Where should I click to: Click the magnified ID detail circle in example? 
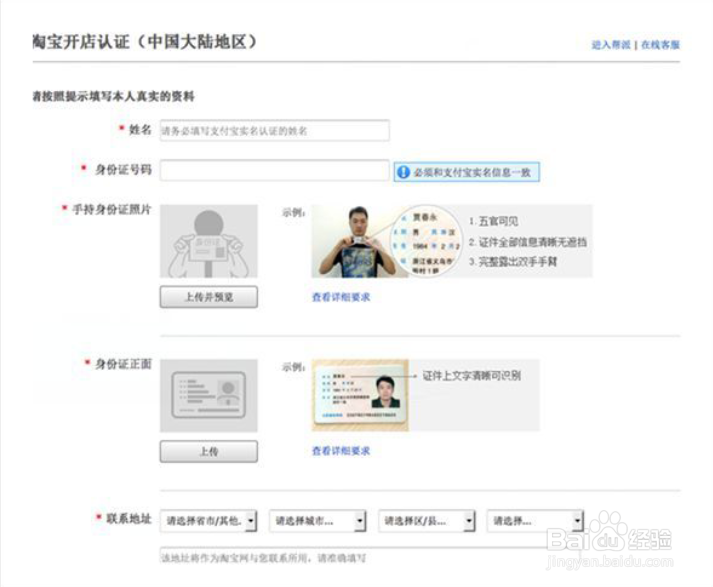[426, 241]
